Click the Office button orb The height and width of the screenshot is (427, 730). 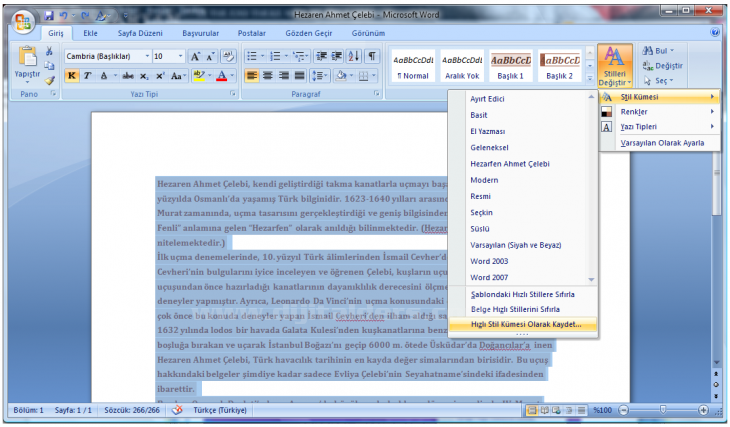(x=22, y=21)
